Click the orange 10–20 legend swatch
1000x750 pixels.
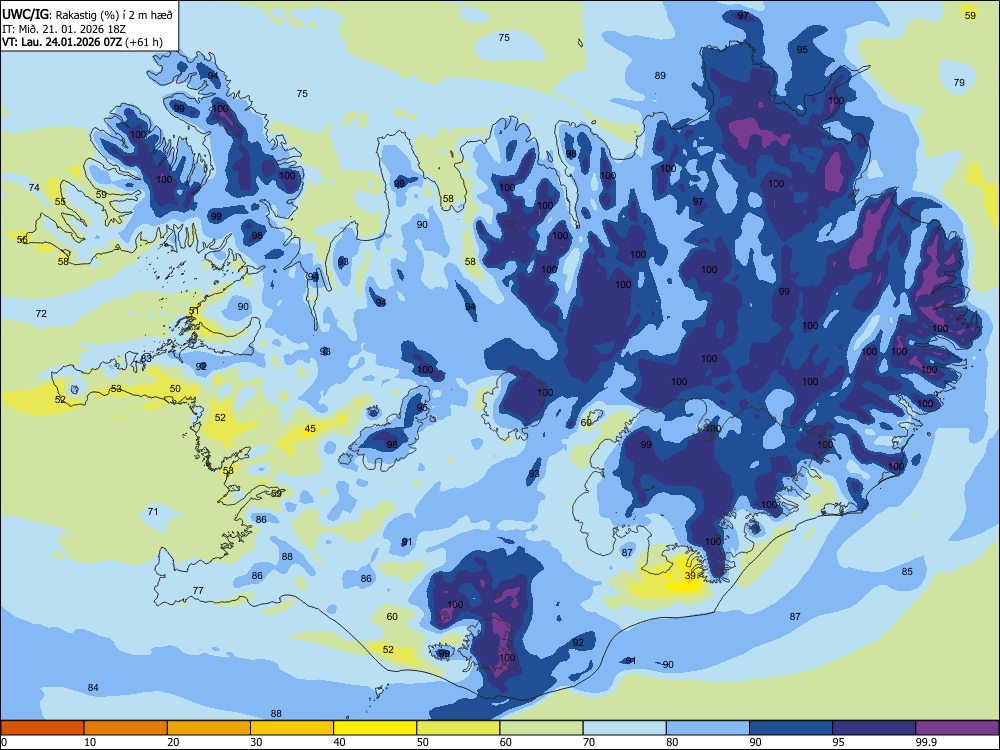click(x=126, y=728)
